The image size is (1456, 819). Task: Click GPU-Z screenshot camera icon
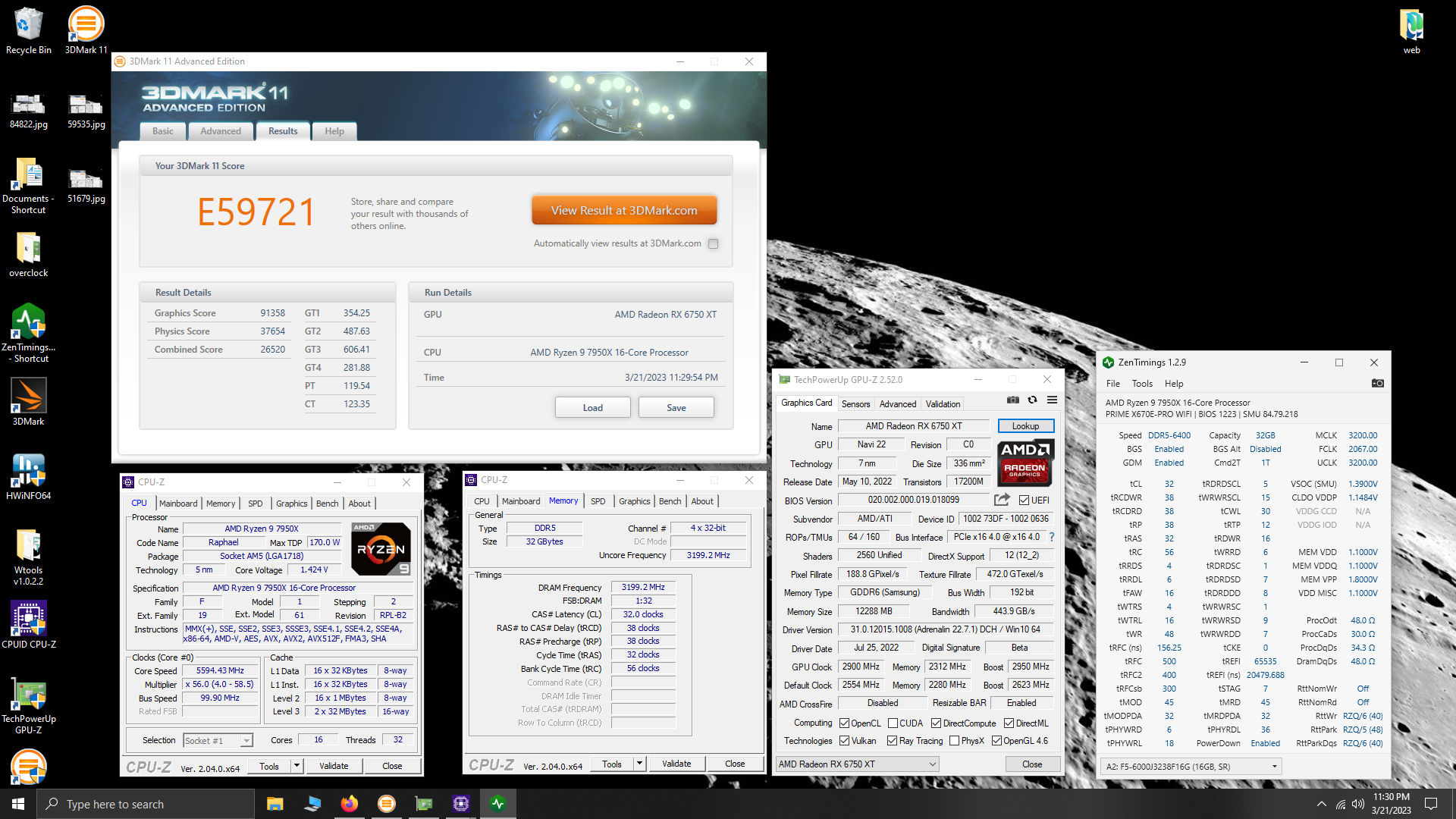[1012, 400]
